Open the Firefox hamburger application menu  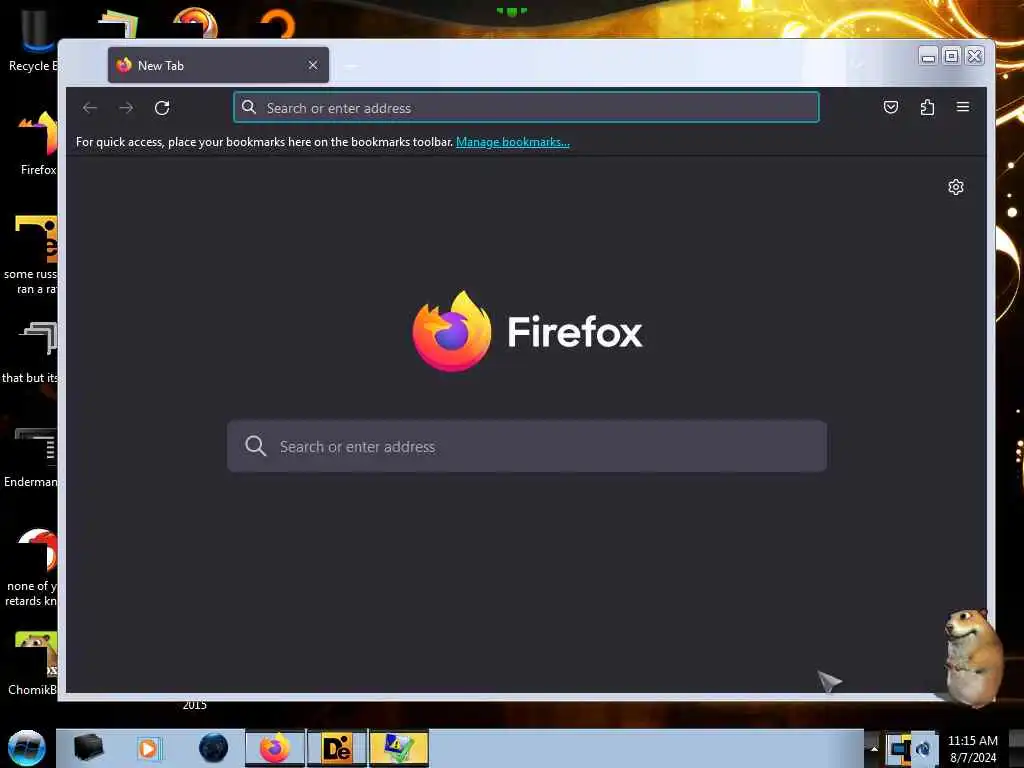point(963,106)
